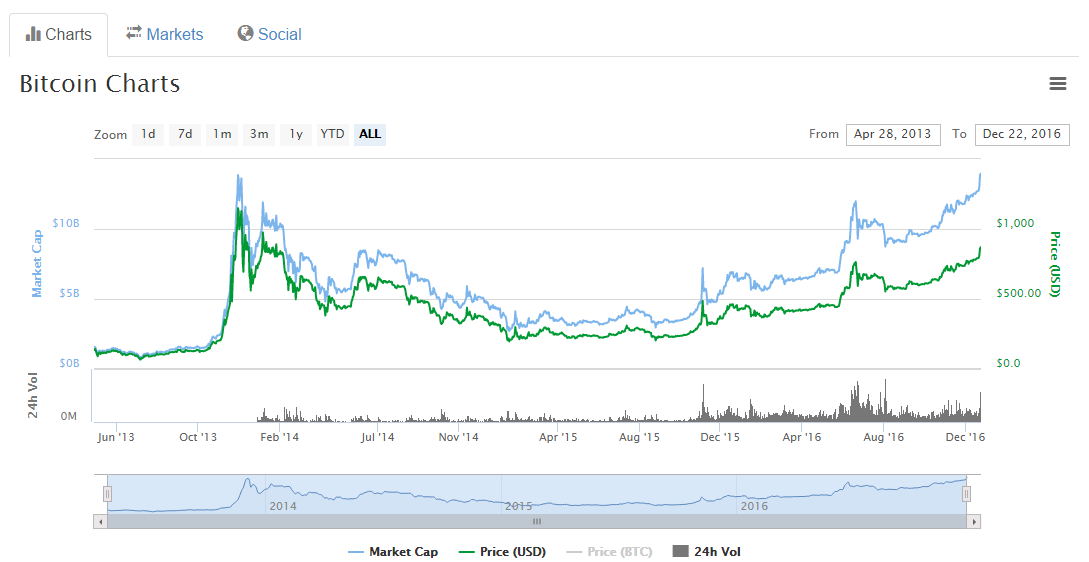
Task: Toggle Price (USD) series in legend
Action: [502, 552]
